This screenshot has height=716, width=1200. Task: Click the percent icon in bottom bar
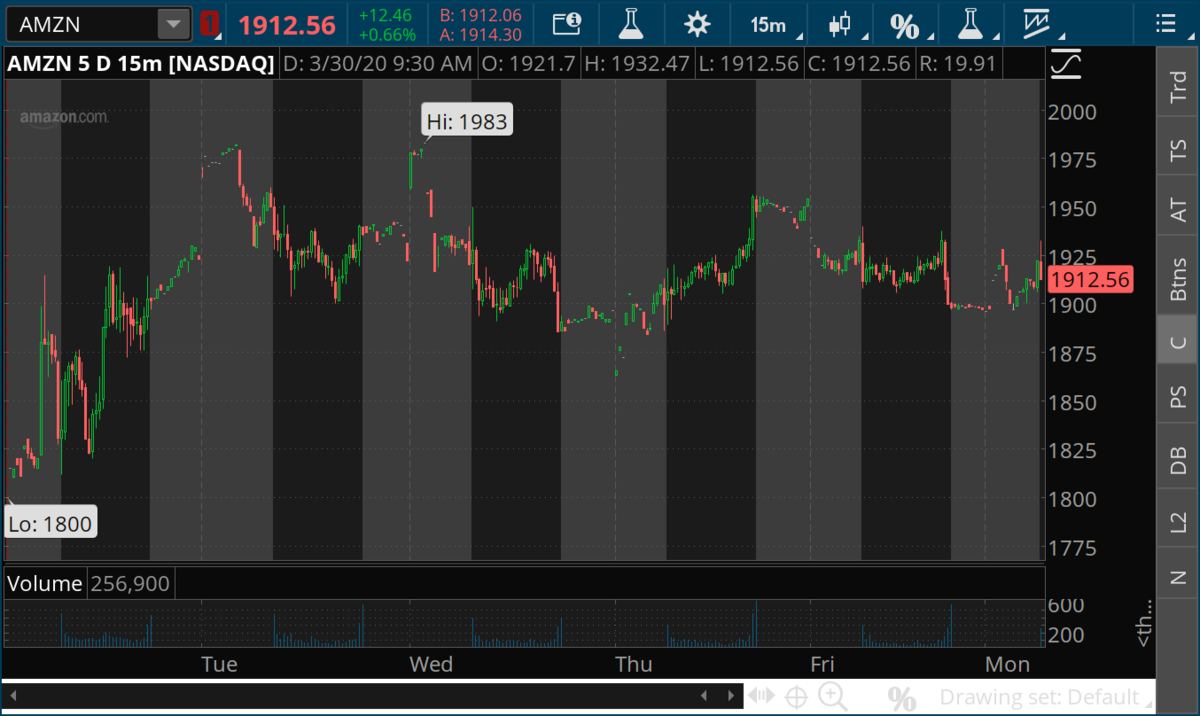(902, 697)
